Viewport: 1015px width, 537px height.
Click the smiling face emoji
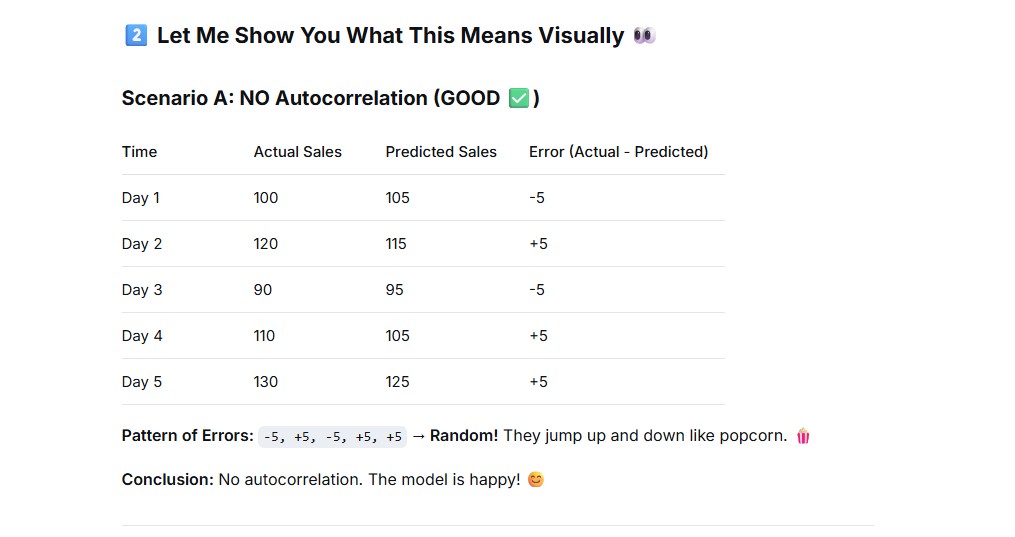(536, 479)
